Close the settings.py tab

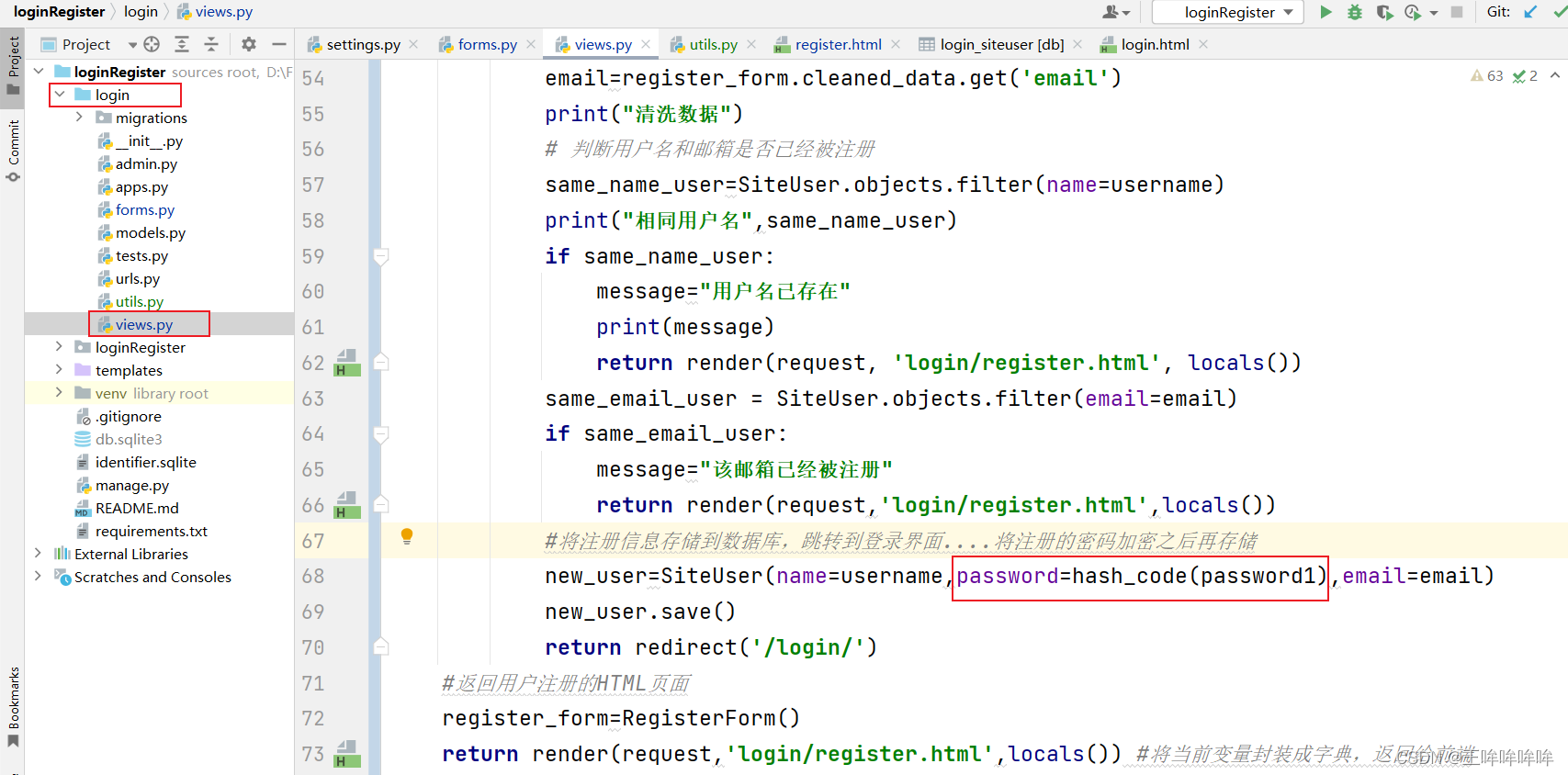click(x=413, y=44)
